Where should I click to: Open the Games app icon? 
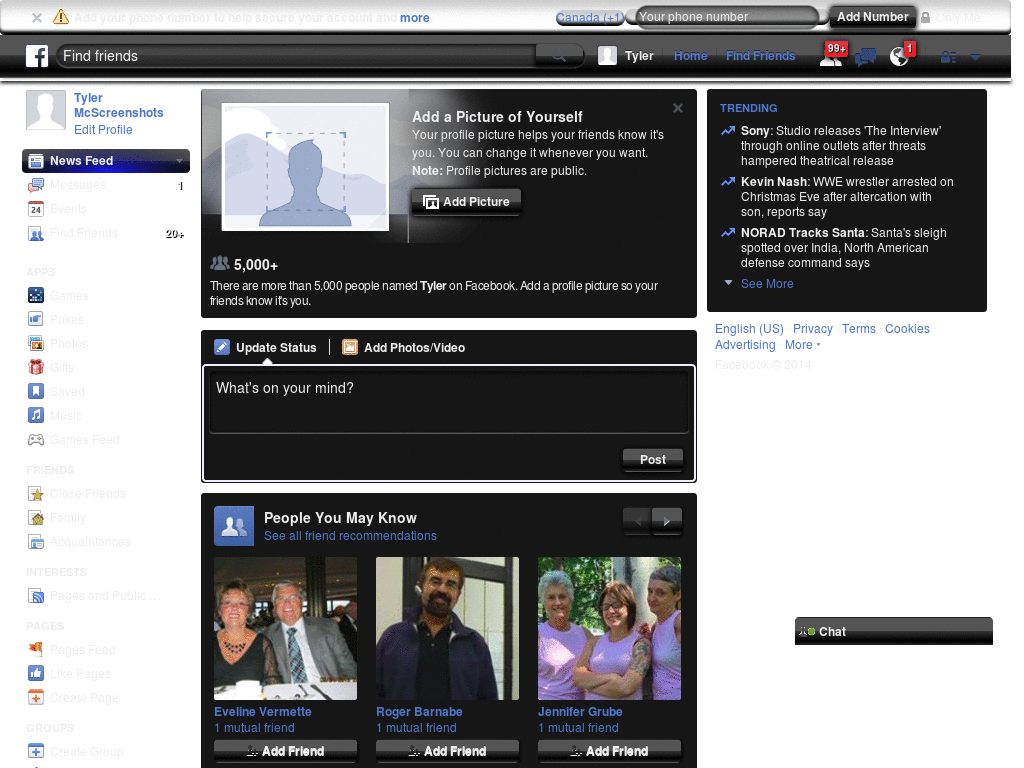(36, 295)
